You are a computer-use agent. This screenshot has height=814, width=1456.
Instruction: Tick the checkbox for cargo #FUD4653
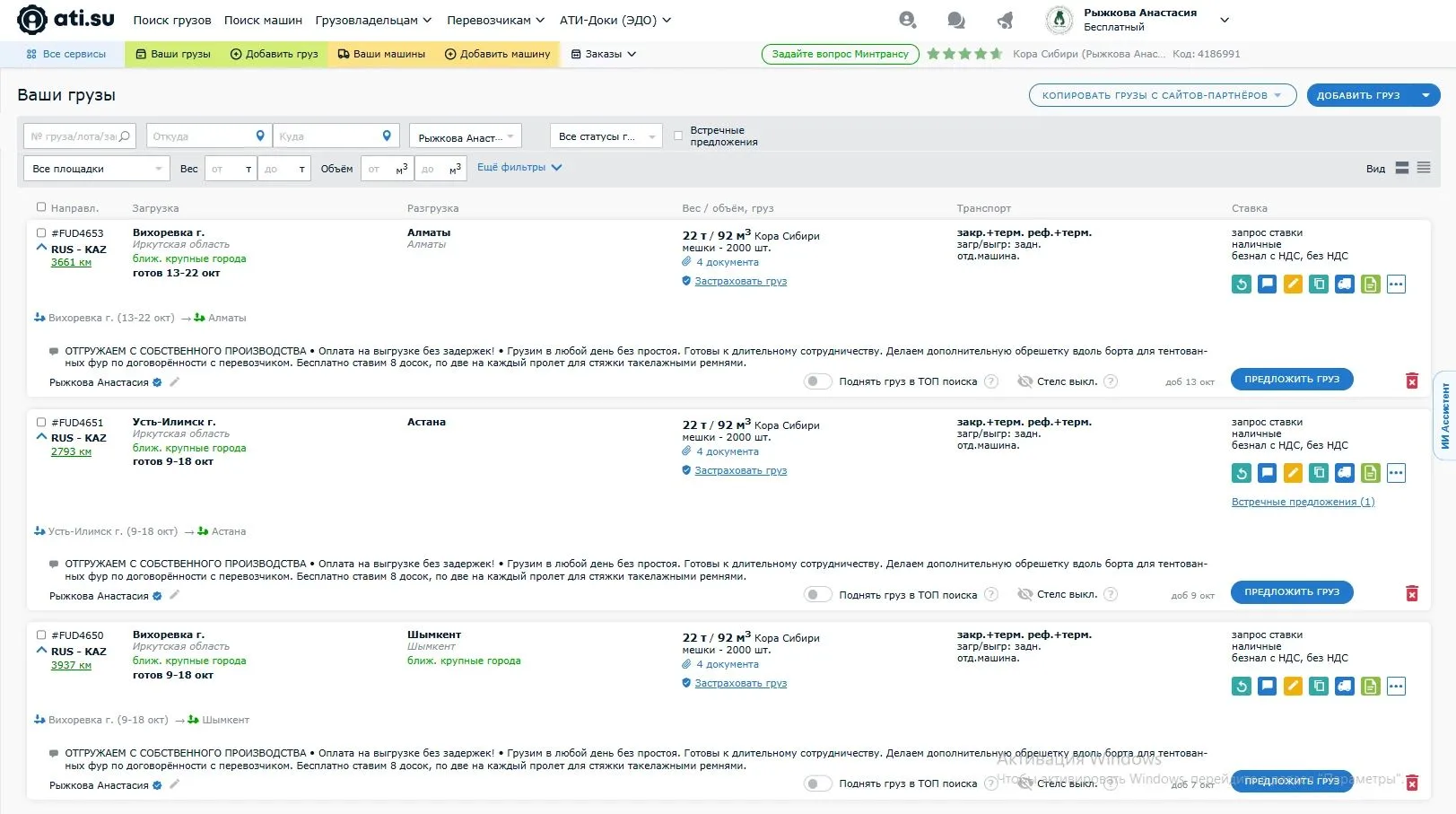[41, 232]
